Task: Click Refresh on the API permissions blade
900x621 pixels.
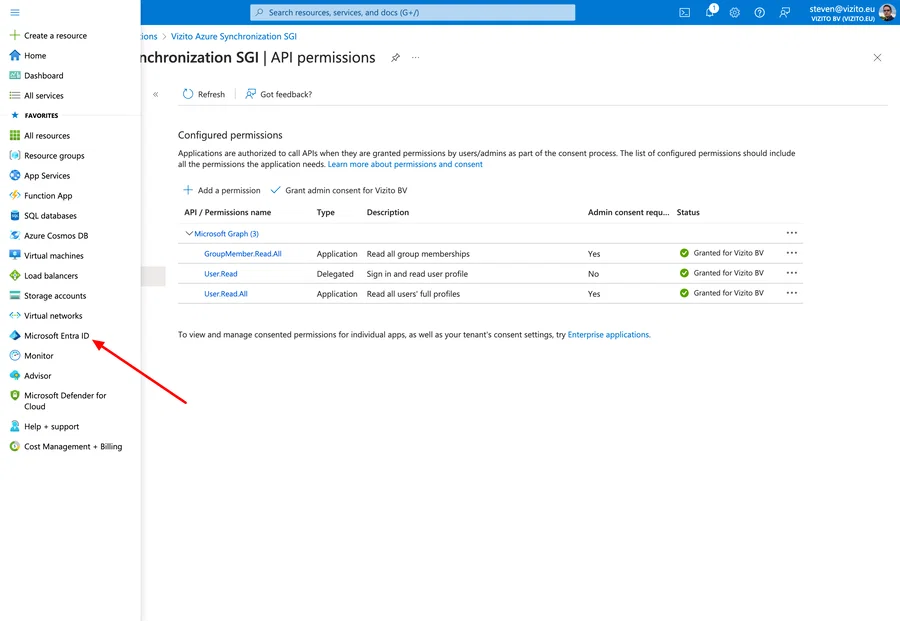Action: pyautogui.click(x=203, y=93)
